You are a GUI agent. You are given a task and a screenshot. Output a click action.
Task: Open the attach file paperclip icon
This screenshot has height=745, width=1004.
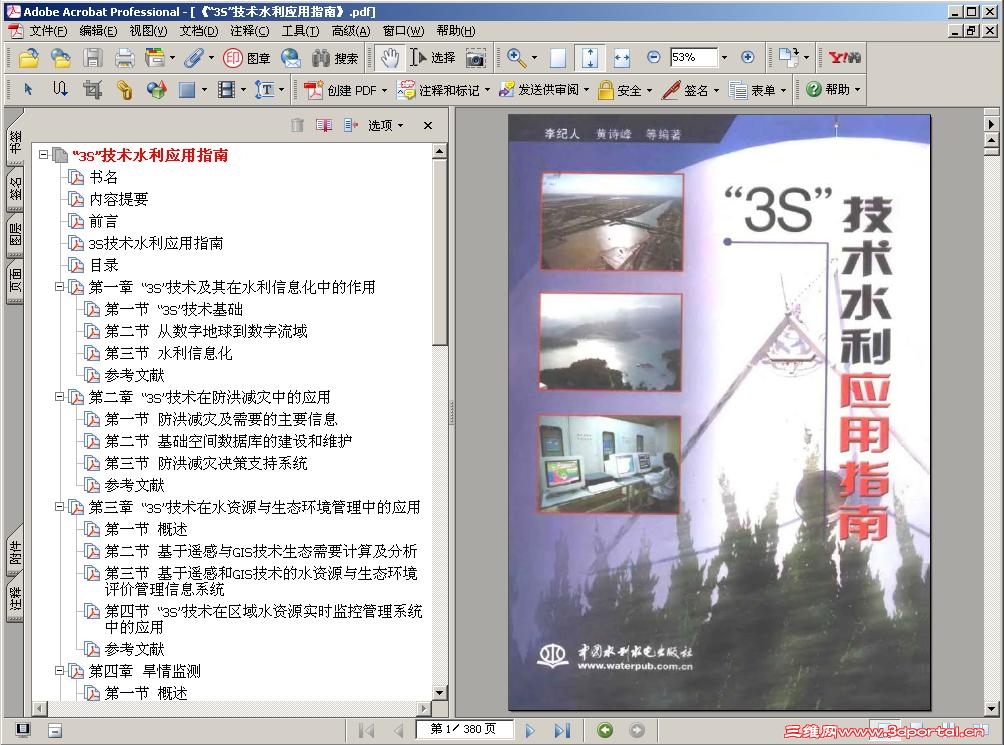click(193, 58)
